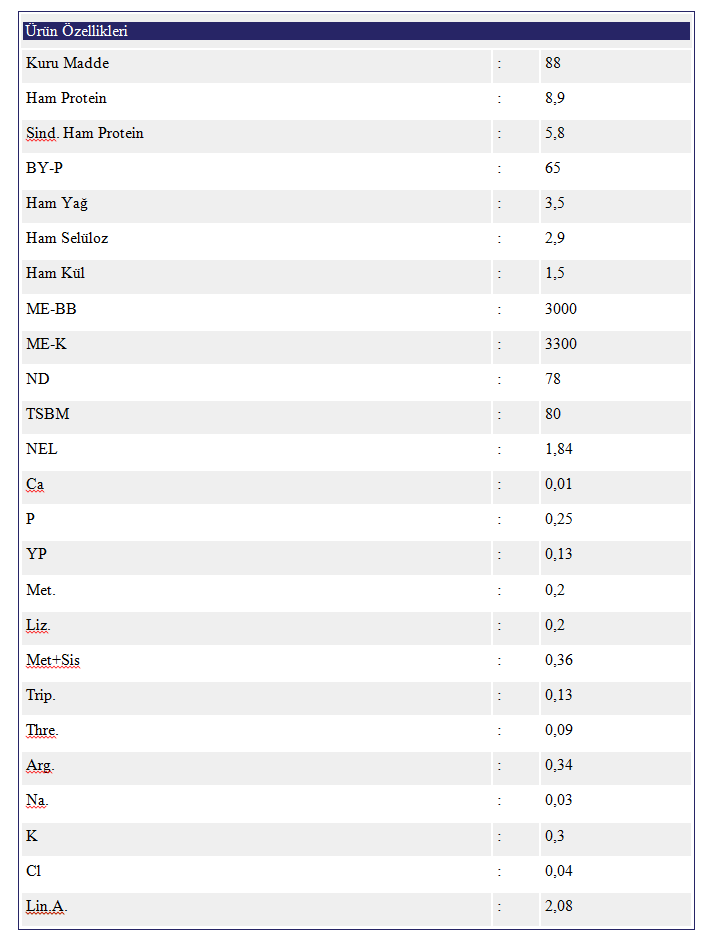
Task: Click the 'Ürün Özellikleri' header bar
Action: point(356,31)
